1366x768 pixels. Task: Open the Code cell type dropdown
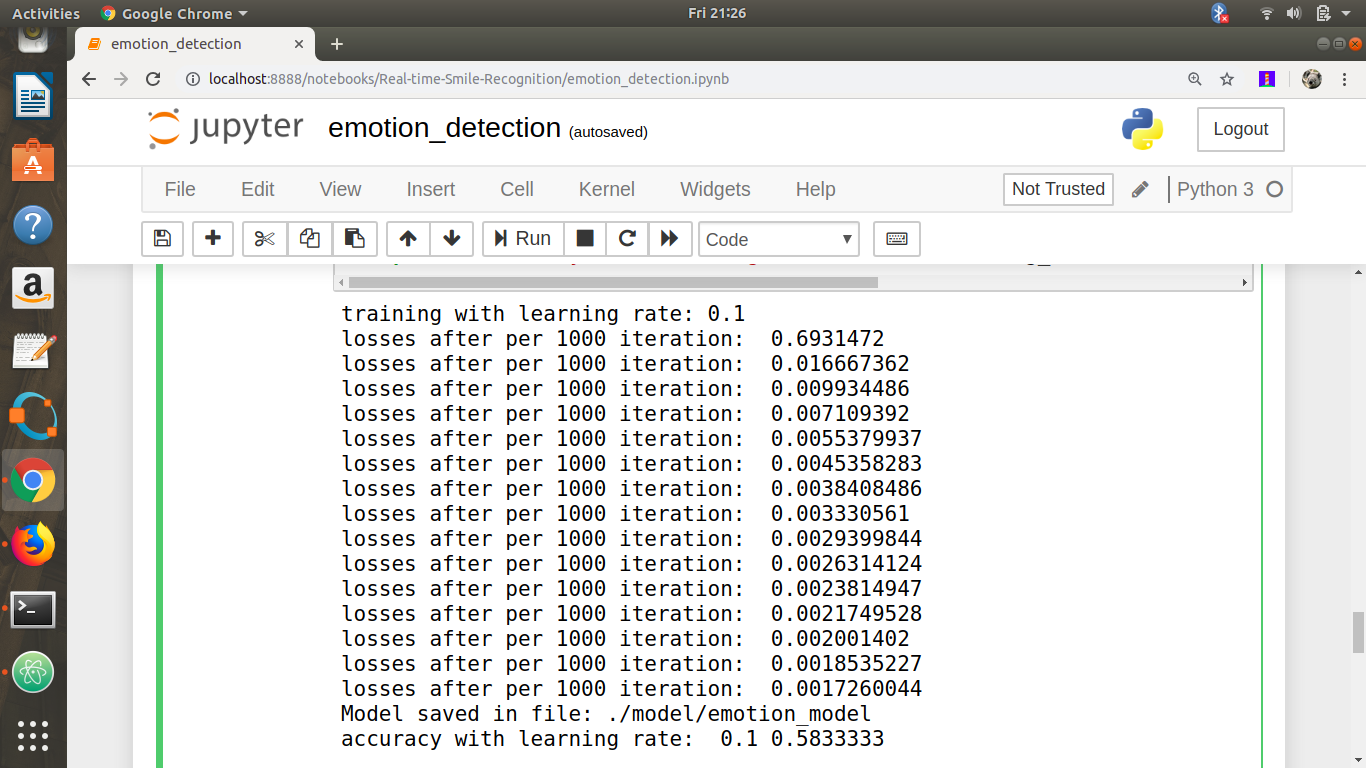[x=778, y=239]
